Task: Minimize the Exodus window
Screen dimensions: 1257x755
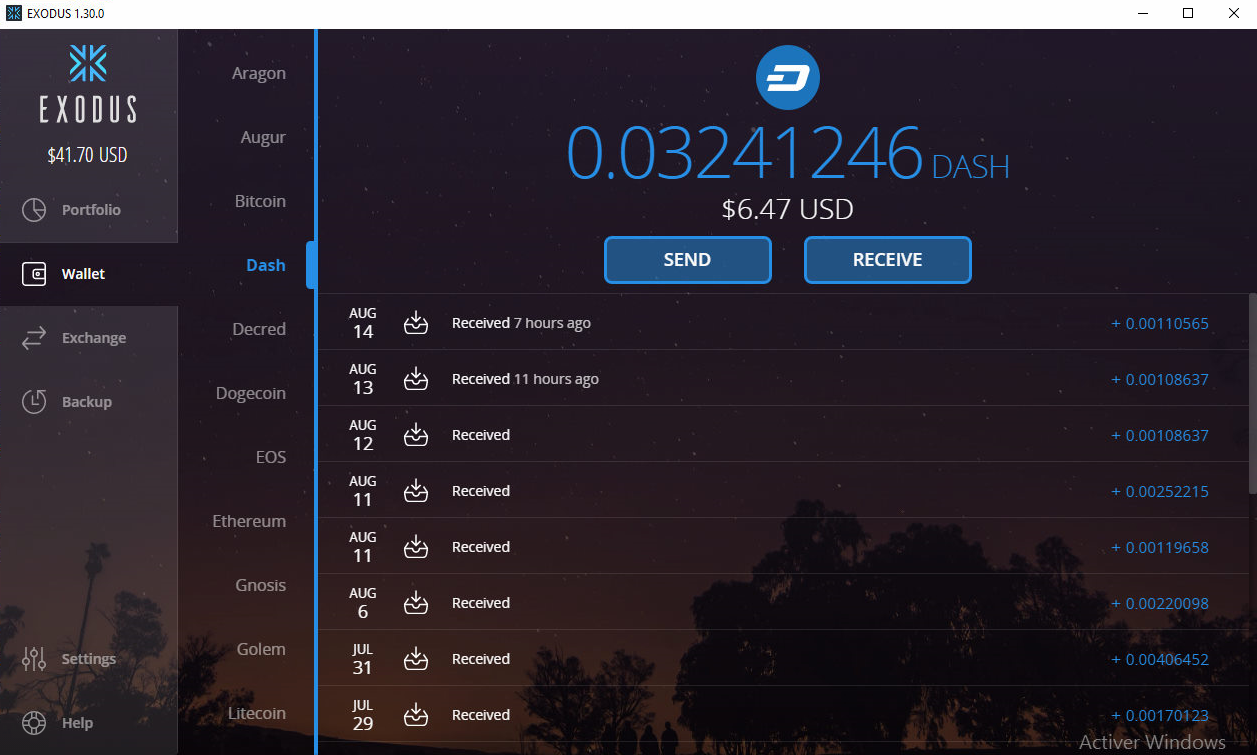Action: [1142, 14]
